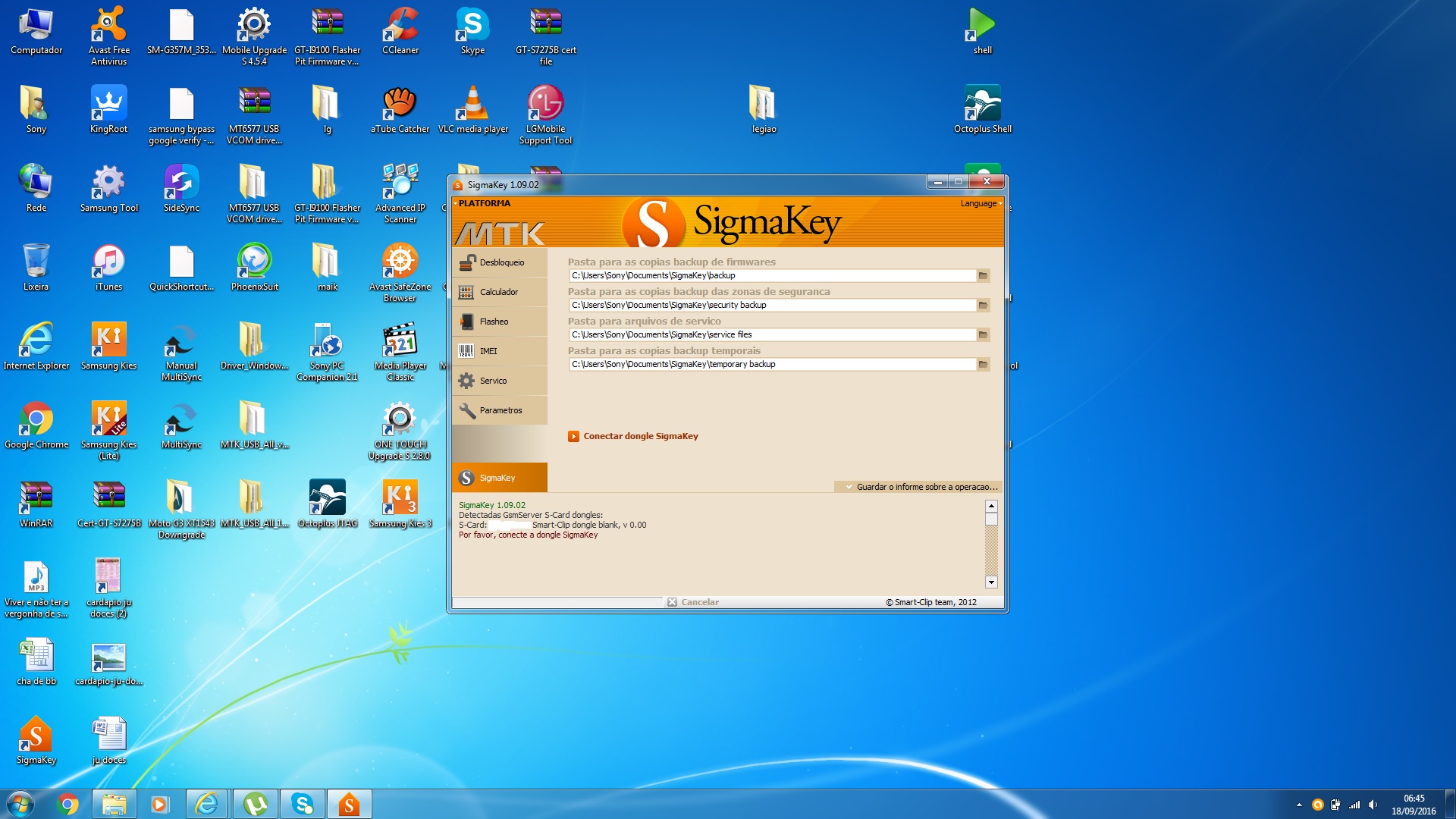Select the SigmaKey desktop shortcut
The width and height of the screenshot is (1456, 819).
pos(36,742)
